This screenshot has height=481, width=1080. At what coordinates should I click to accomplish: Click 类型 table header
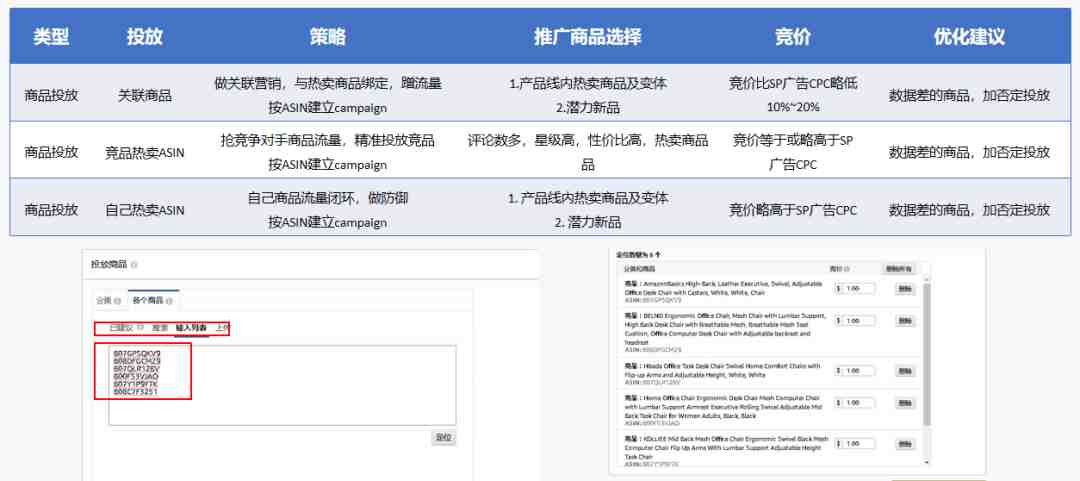pos(51,37)
